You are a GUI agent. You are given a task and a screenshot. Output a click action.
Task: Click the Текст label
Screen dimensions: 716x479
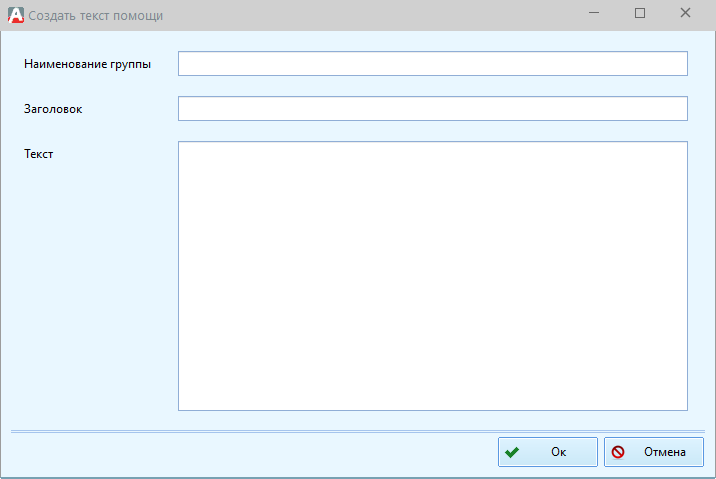tap(38, 154)
